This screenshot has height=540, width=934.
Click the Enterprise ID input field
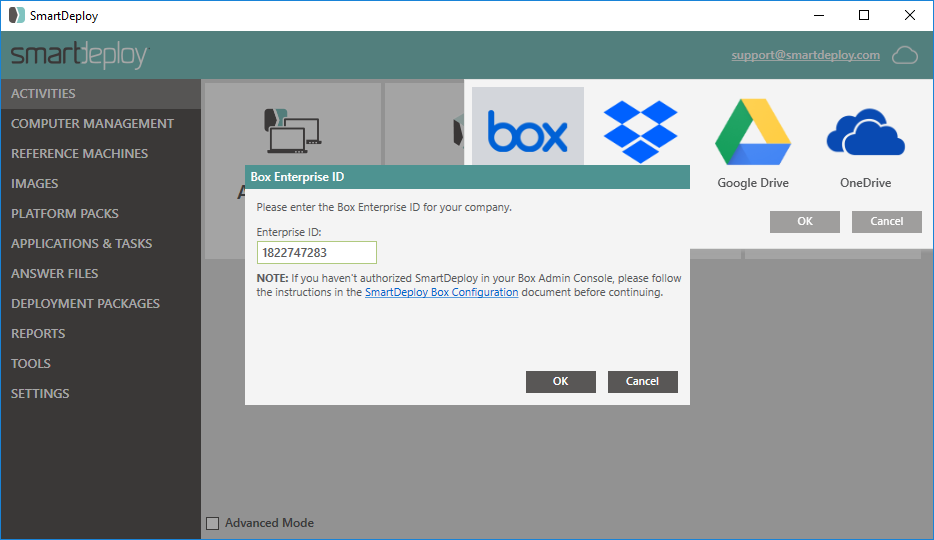click(x=317, y=252)
